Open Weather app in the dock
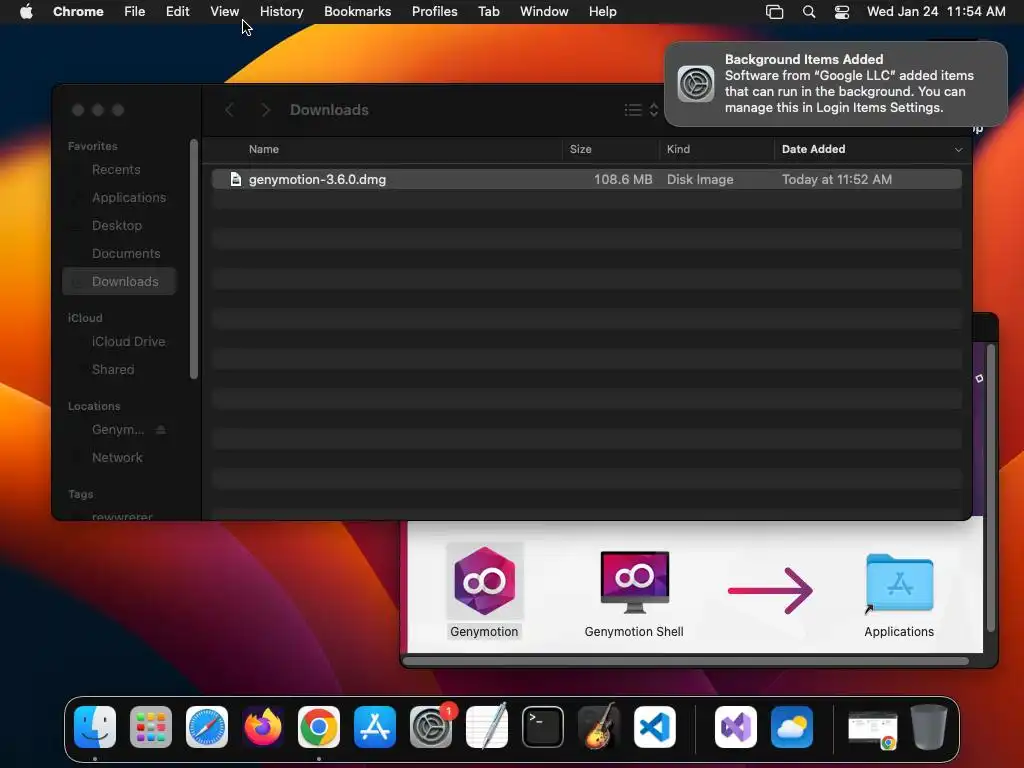 [x=792, y=727]
